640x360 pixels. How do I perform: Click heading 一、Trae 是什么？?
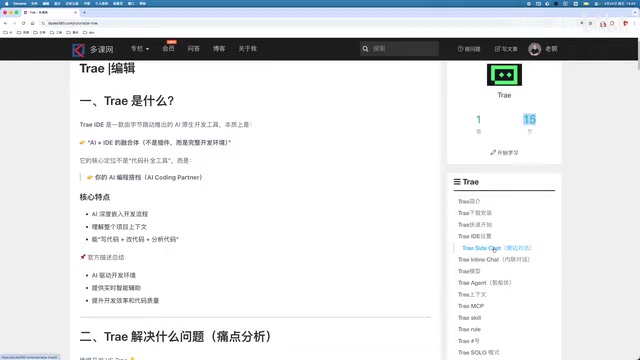click(127, 101)
